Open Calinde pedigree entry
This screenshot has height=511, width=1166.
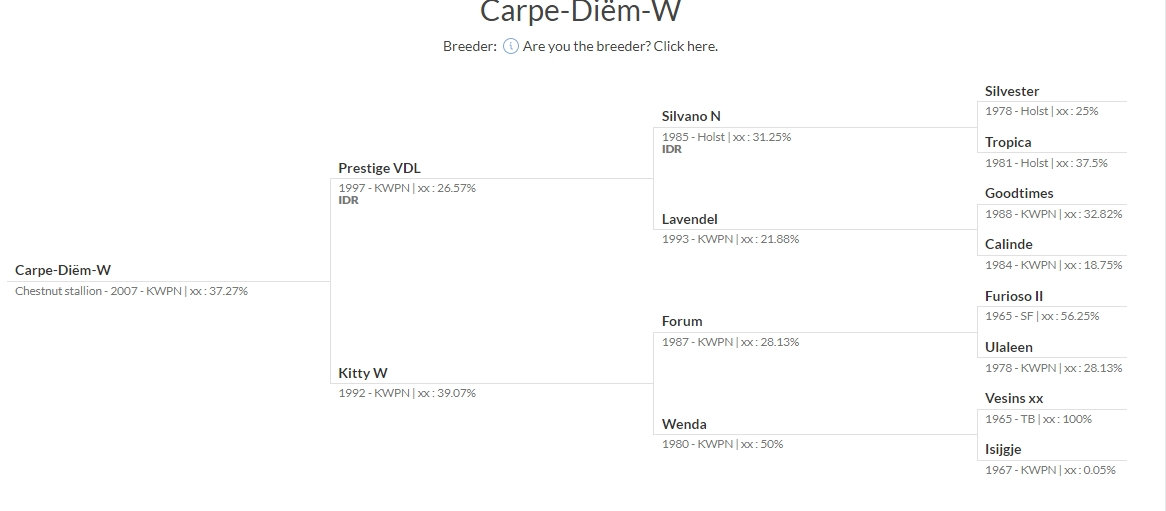coord(1009,244)
